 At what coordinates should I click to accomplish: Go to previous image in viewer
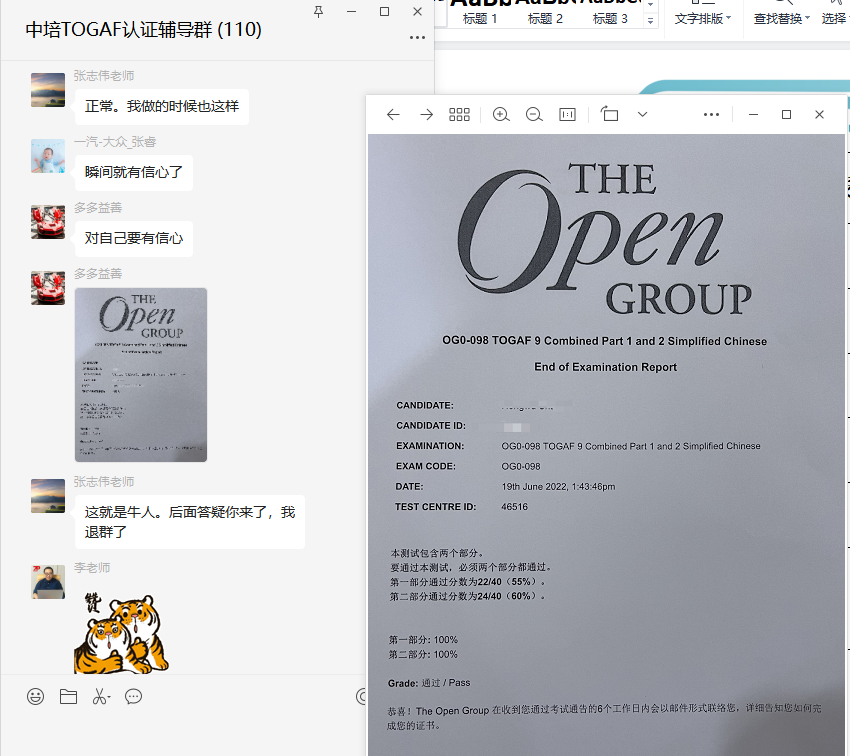[x=393, y=114]
